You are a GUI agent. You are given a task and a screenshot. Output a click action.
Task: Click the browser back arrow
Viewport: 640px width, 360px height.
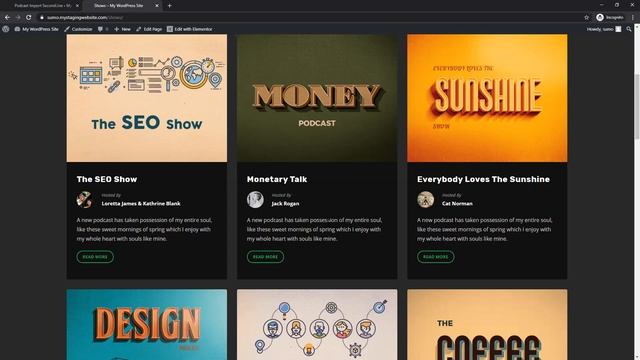pyautogui.click(x=7, y=18)
